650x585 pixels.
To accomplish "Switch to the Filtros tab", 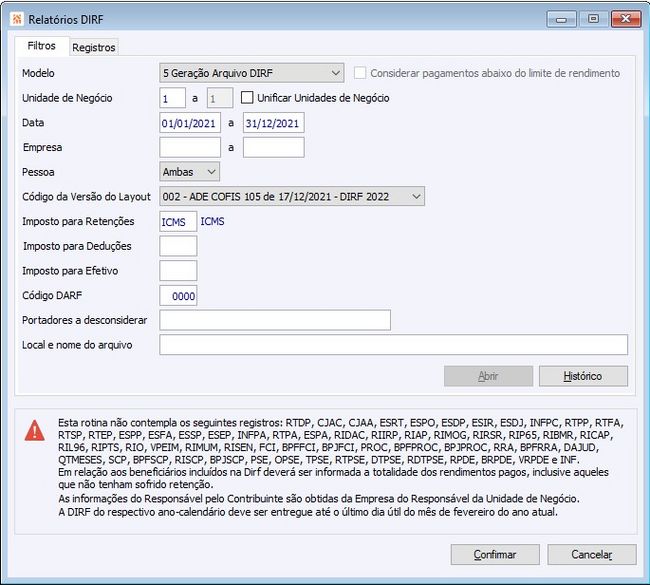I will click(41, 46).
